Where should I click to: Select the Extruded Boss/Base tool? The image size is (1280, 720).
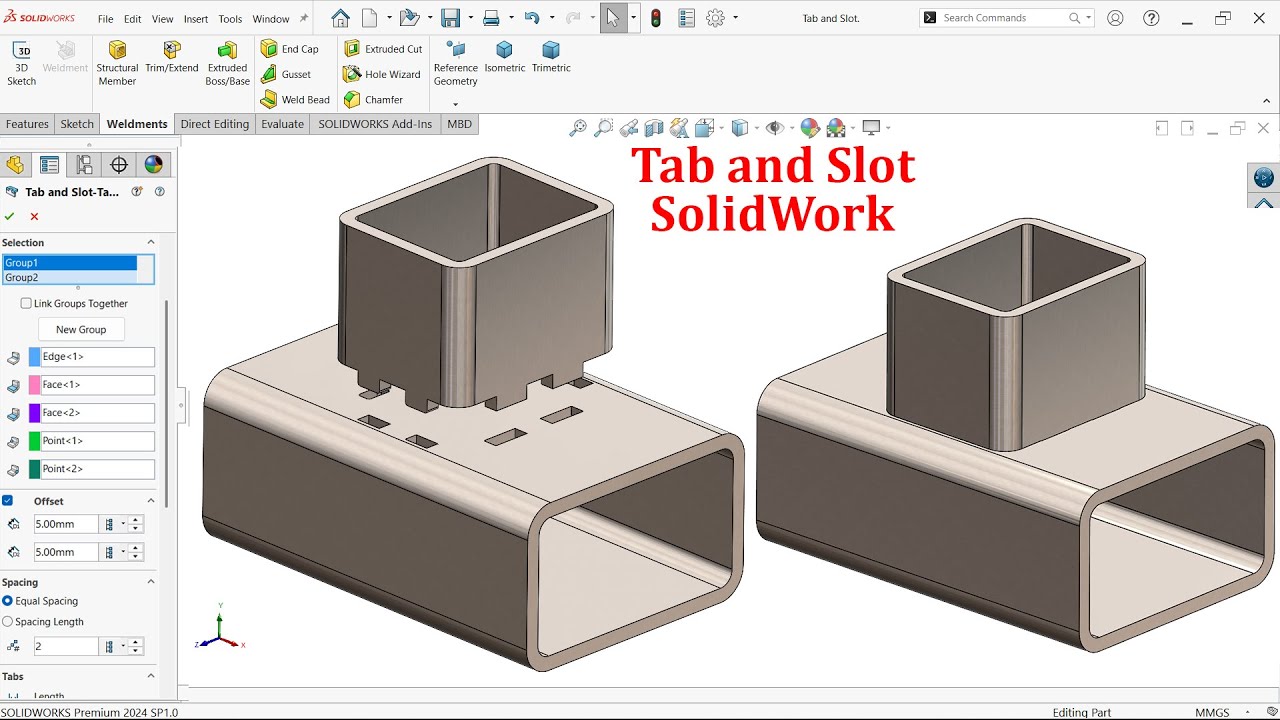pos(227,64)
